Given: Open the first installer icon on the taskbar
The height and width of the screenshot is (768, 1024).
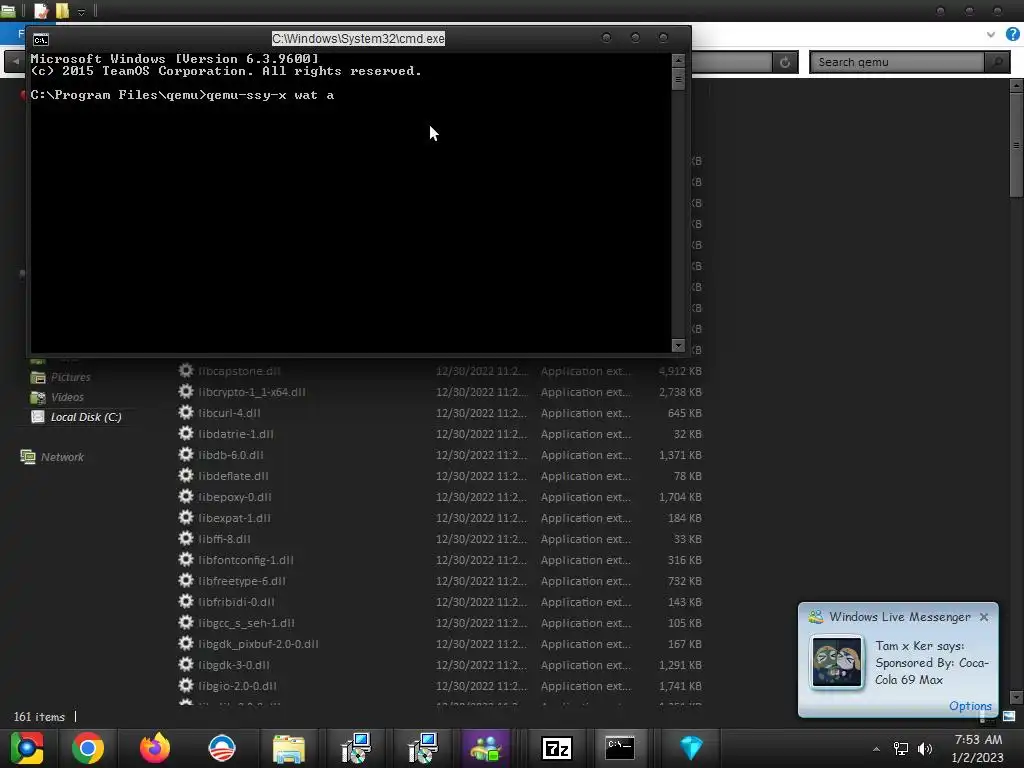Looking at the screenshot, I should [x=356, y=748].
